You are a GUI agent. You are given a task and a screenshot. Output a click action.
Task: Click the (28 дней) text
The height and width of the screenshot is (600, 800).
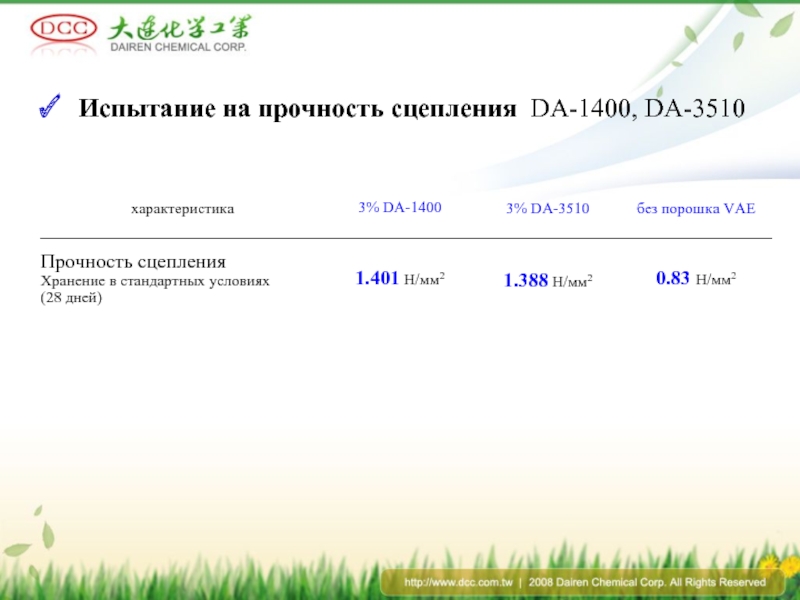[71, 300]
